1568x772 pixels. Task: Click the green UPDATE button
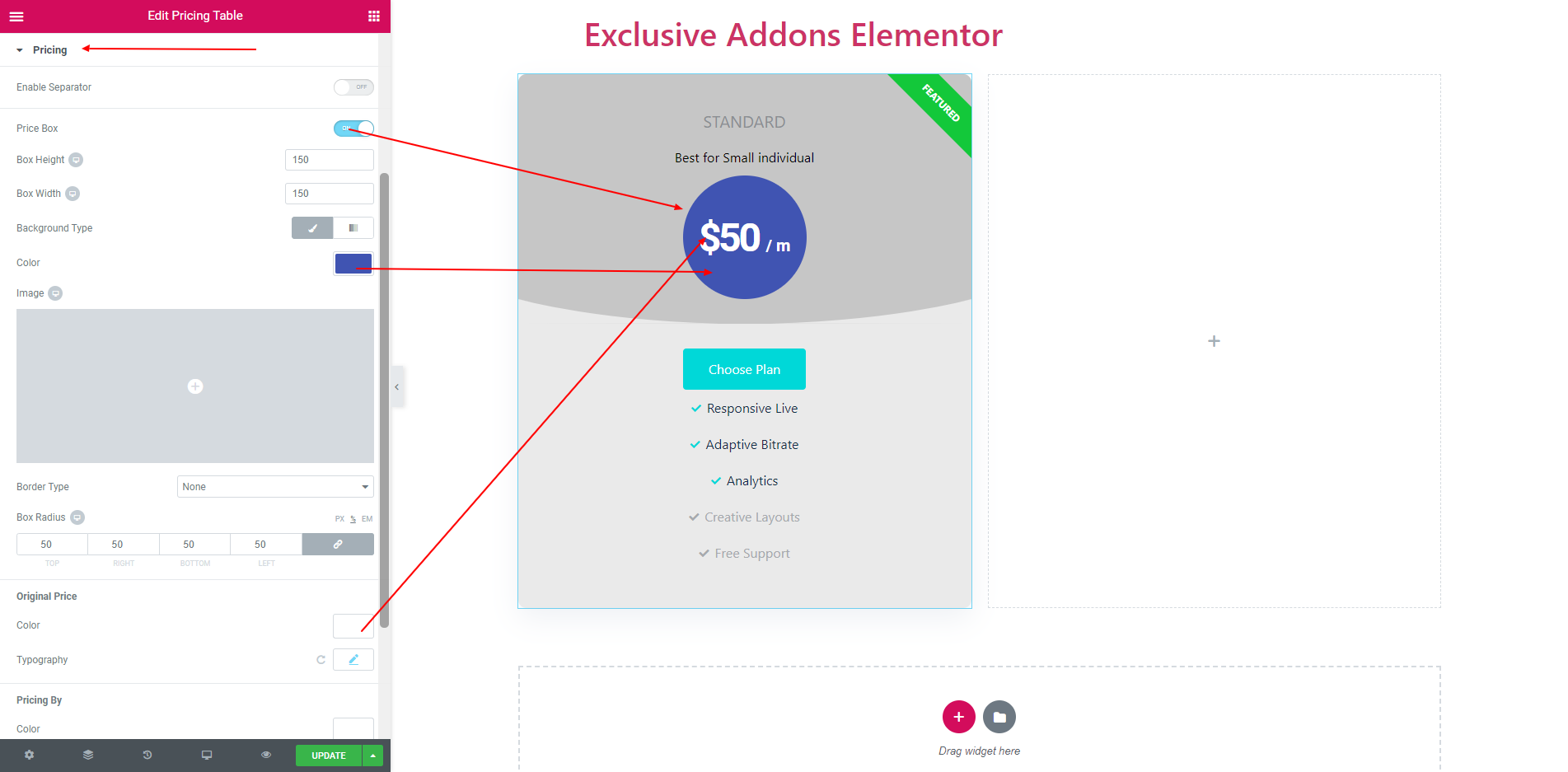coord(329,756)
